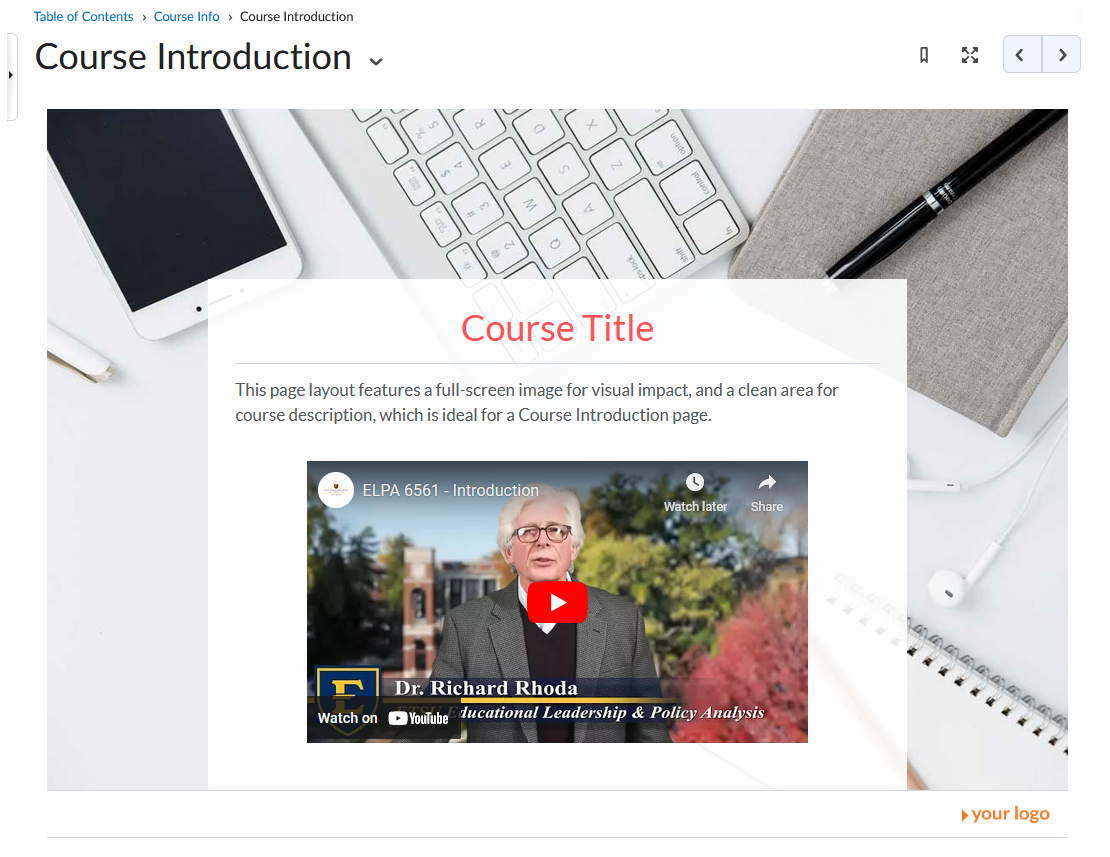
Task: Click the your logo footer link
Action: [1005, 814]
